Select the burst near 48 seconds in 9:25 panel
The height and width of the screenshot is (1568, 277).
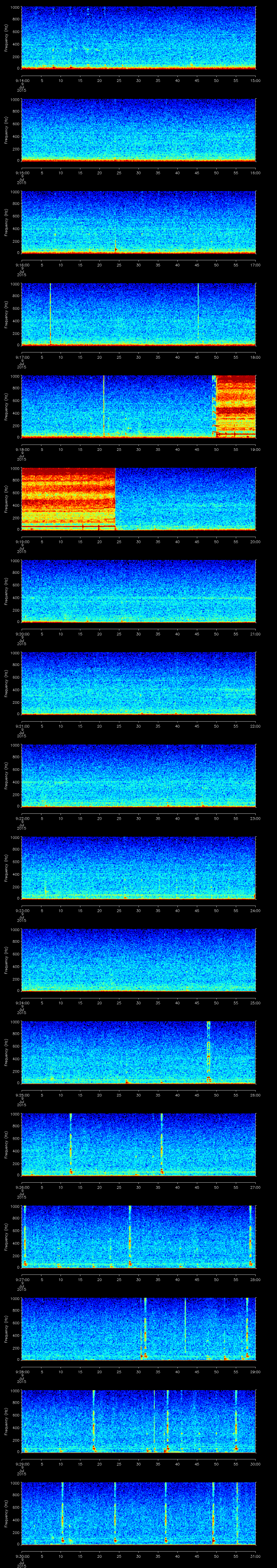[208, 1052]
